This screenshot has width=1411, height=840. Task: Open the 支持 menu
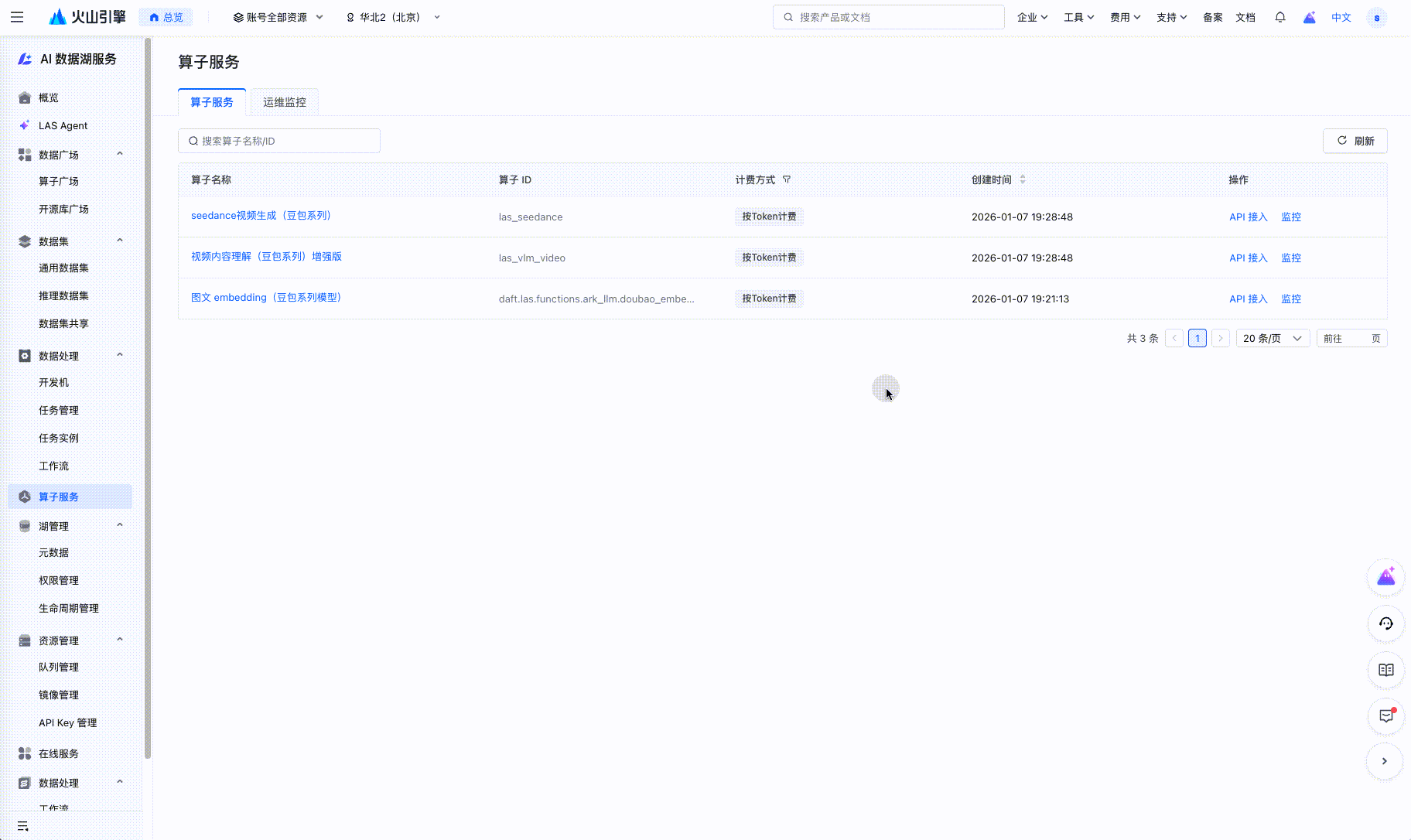click(1172, 17)
